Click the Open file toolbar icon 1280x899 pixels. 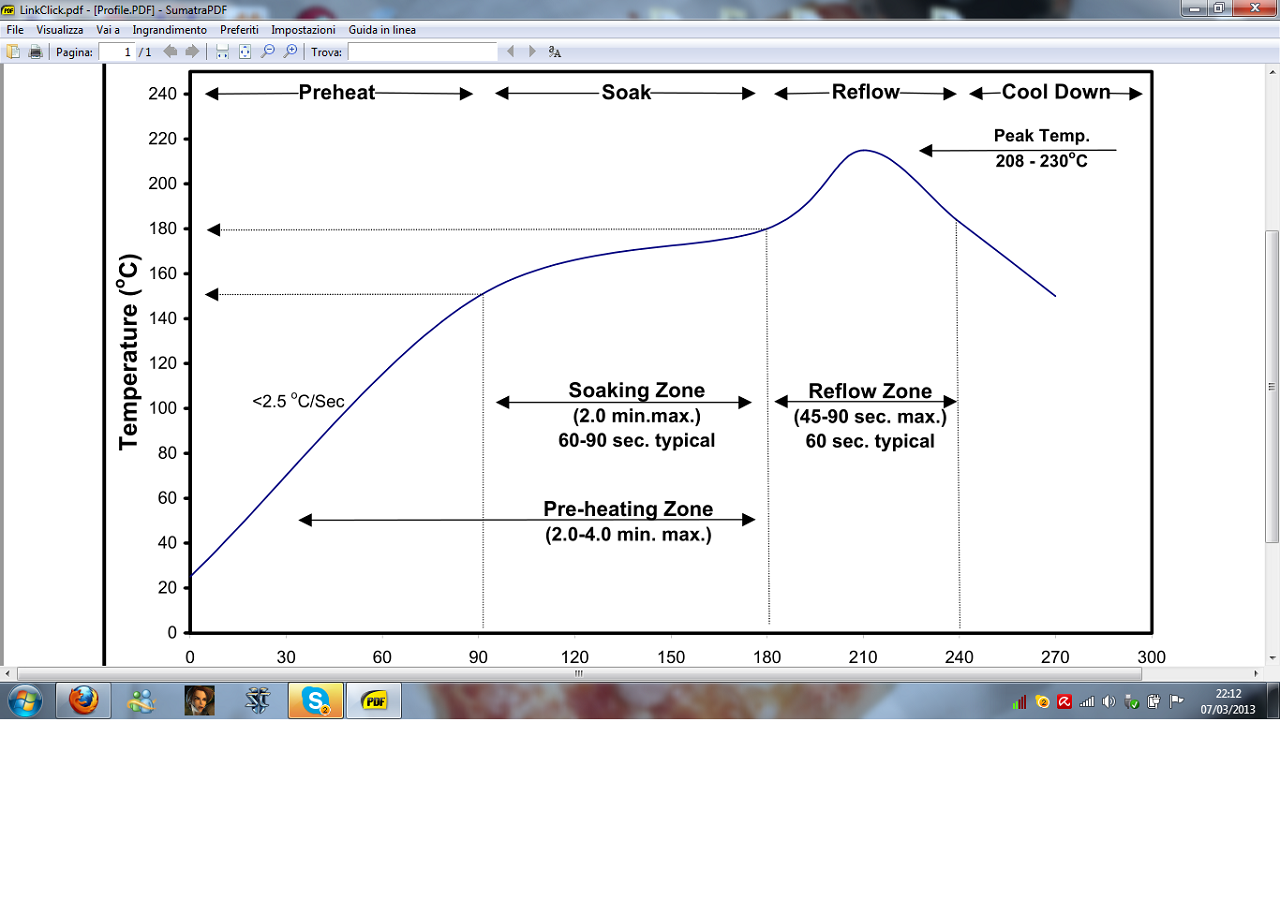(13, 51)
